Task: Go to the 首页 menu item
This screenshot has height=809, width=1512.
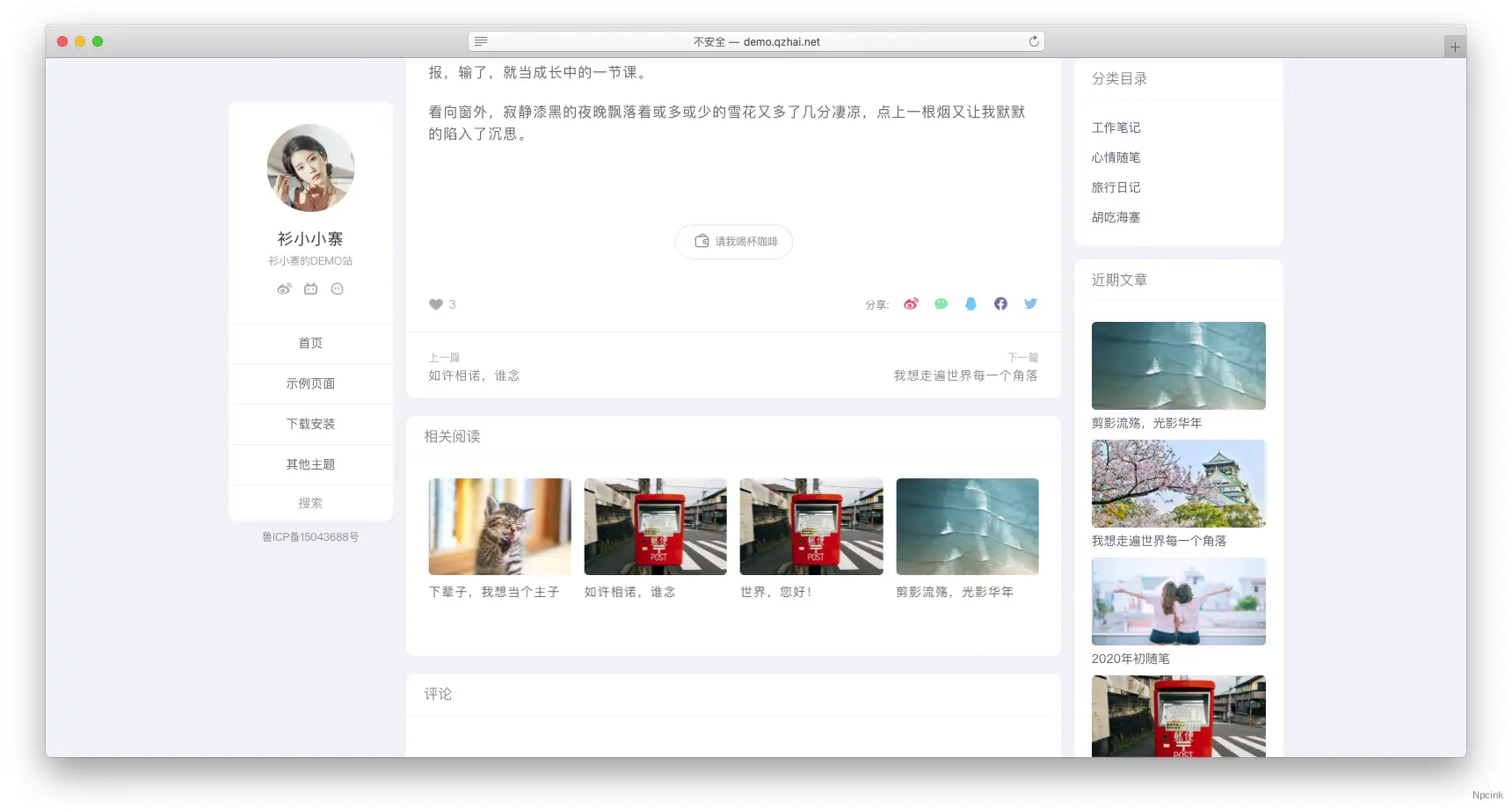Action: point(309,343)
